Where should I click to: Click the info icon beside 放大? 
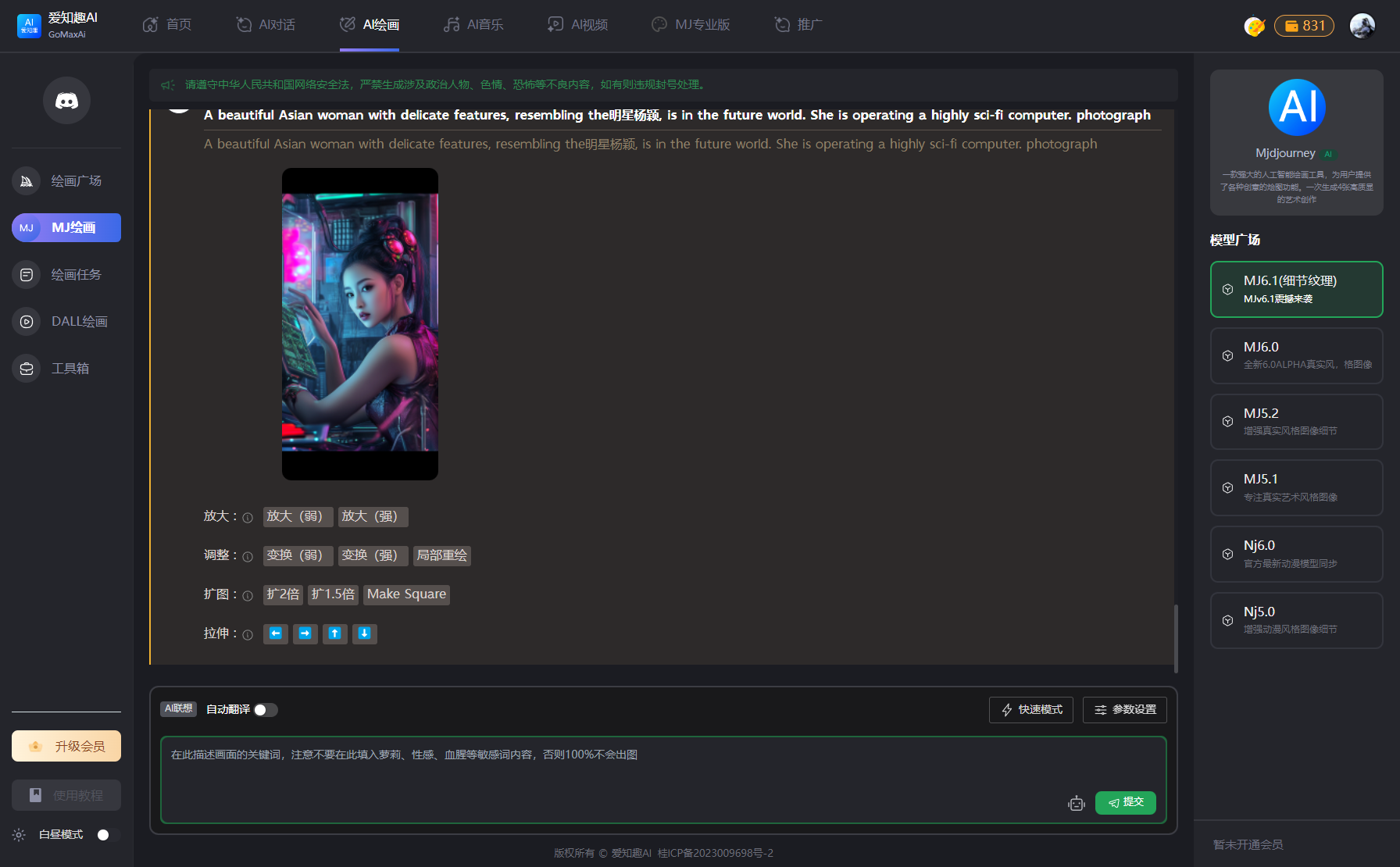(x=248, y=518)
